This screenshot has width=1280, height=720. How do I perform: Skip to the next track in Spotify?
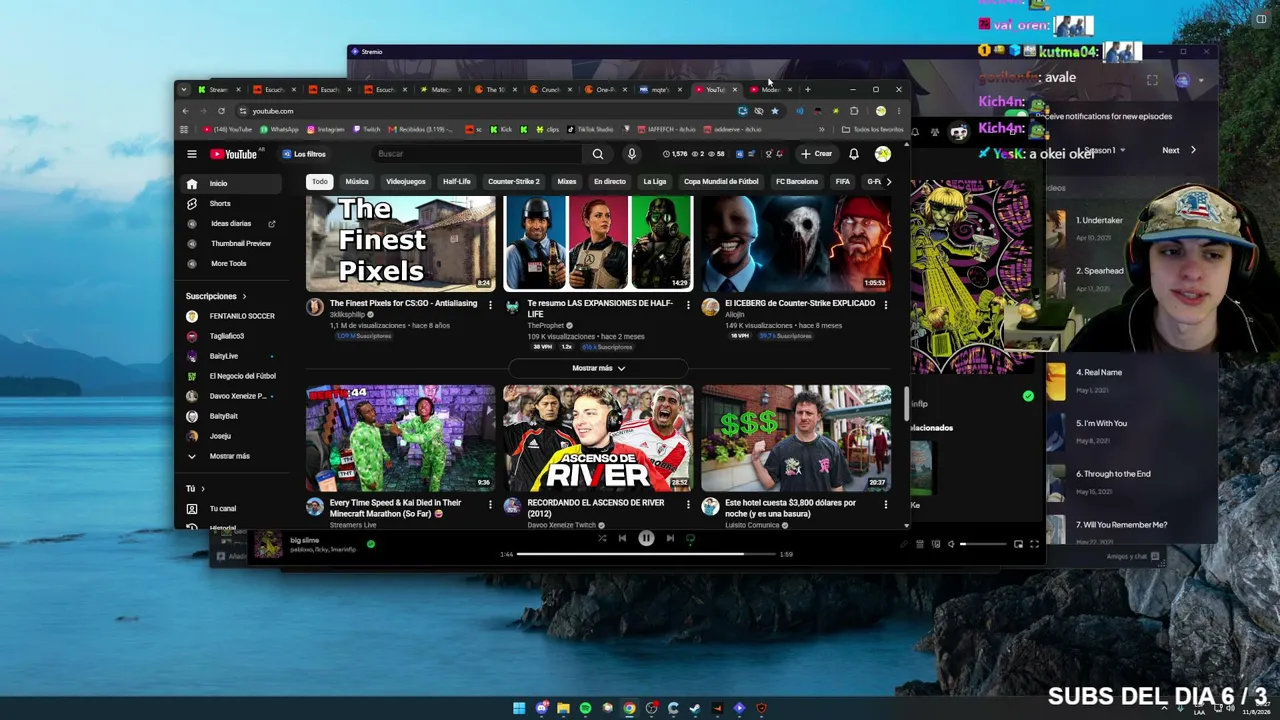pyautogui.click(x=670, y=538)
